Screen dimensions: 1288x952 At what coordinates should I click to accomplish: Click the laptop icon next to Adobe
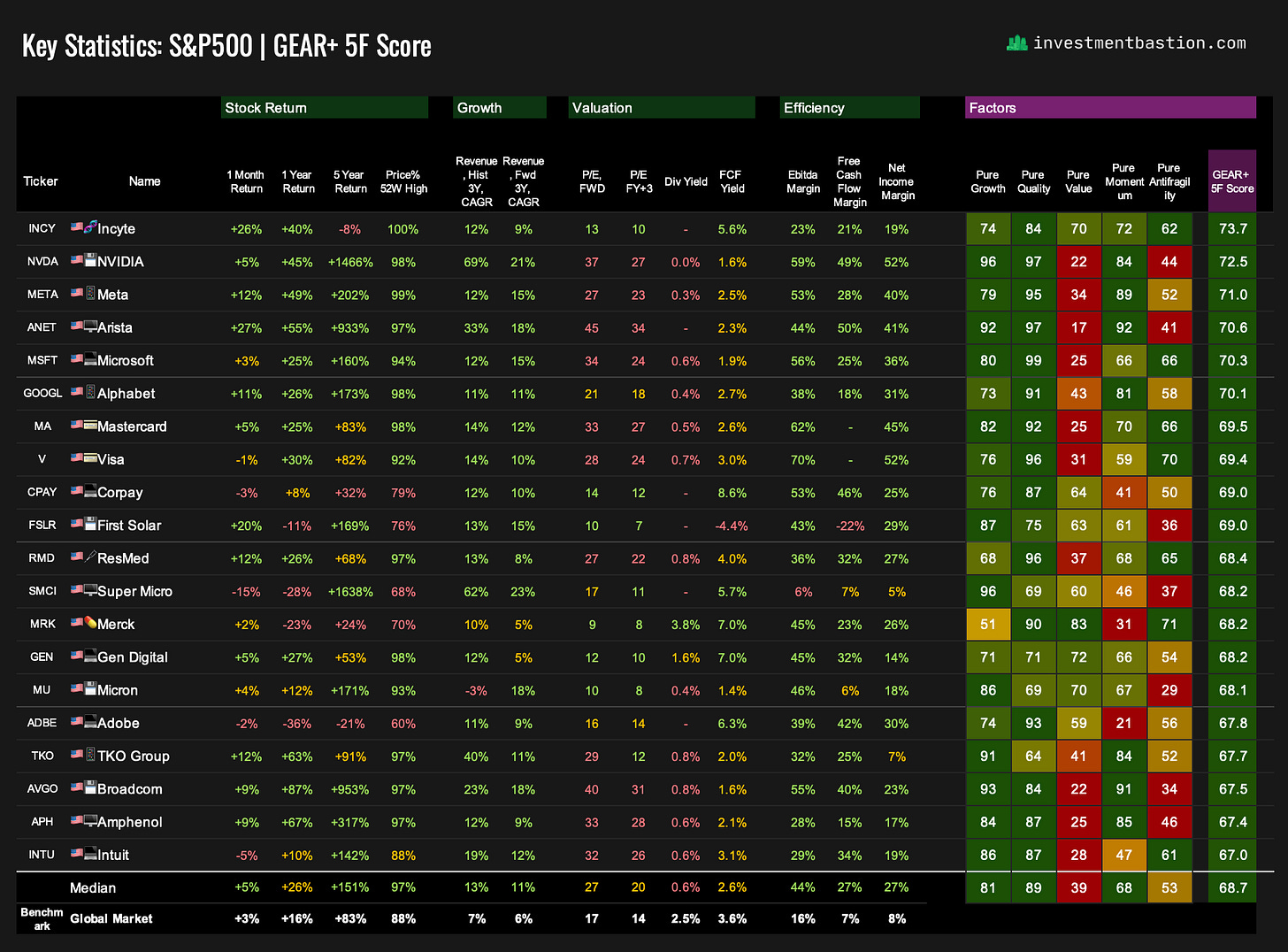coord(90,722)
